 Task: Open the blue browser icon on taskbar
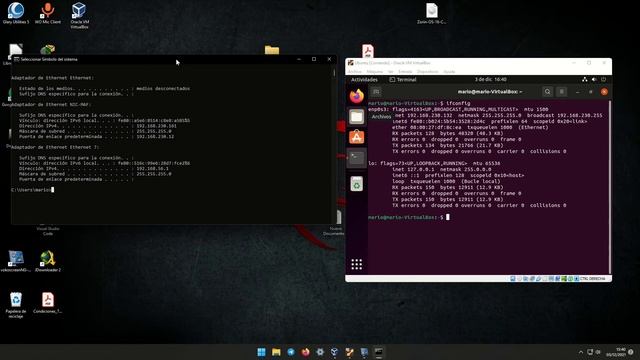tap(291, 352)
